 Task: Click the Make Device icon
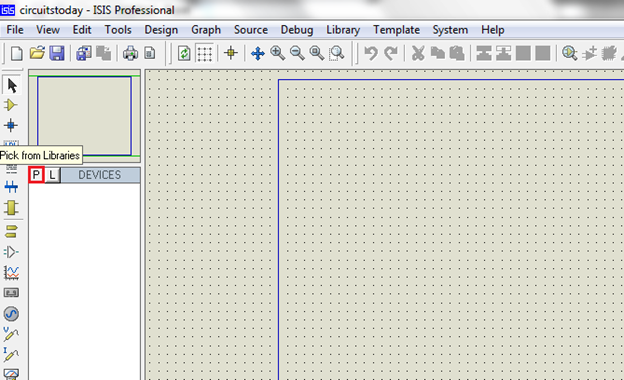click(589, 53)
